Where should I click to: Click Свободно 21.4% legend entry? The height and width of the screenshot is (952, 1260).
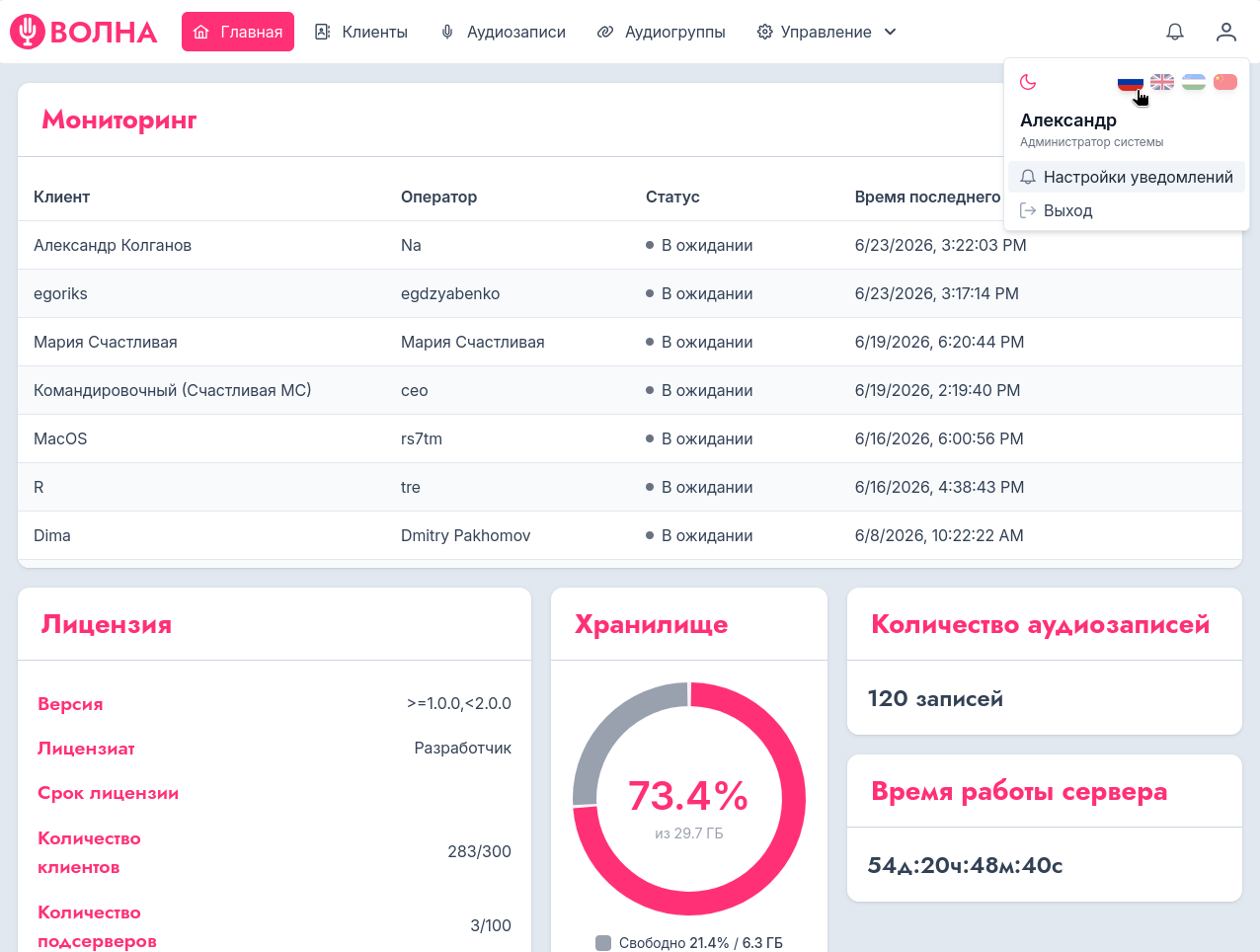689,943
